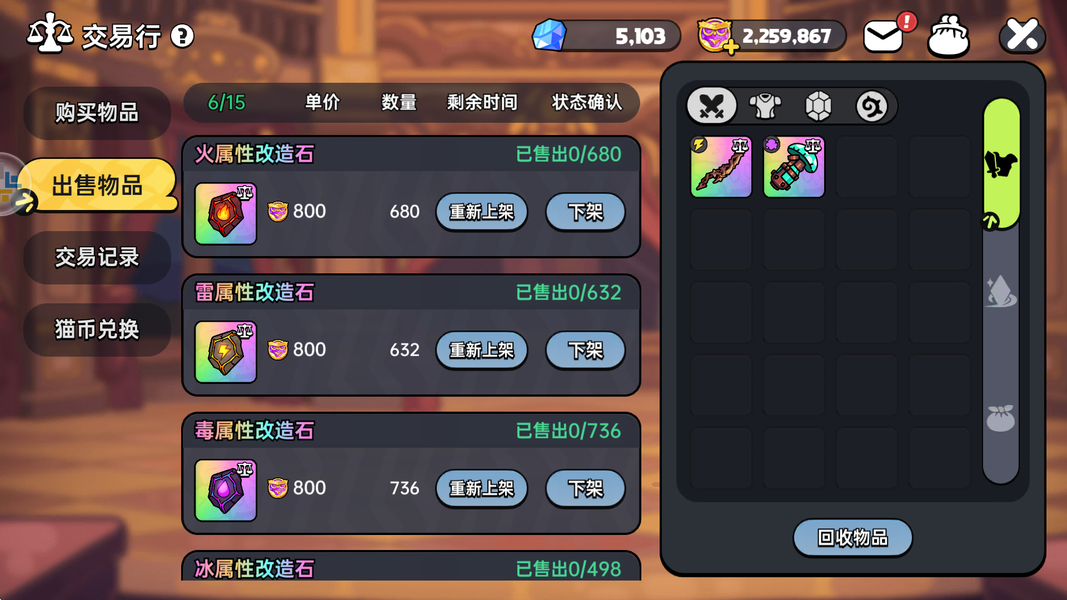Select the green equipment side category

pos(1002,163)
